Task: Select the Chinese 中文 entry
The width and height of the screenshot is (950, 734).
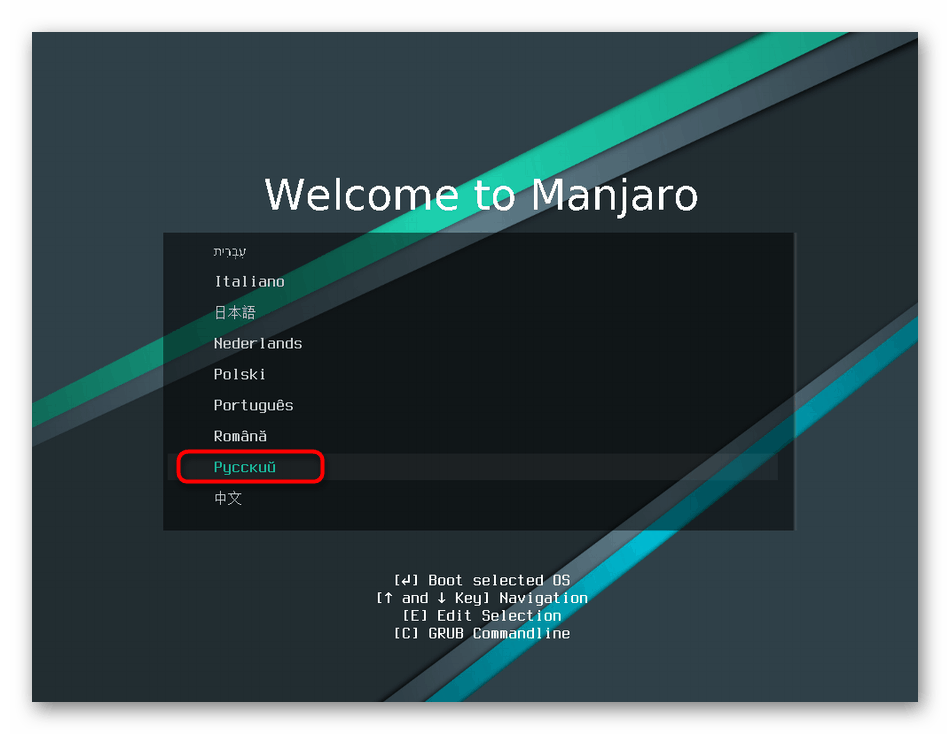Action: (x=228, y=498)
